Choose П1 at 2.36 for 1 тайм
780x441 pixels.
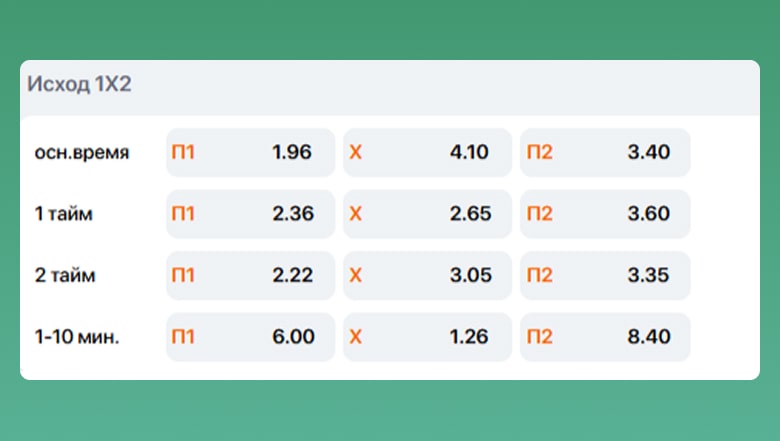[x=250, y=214]
